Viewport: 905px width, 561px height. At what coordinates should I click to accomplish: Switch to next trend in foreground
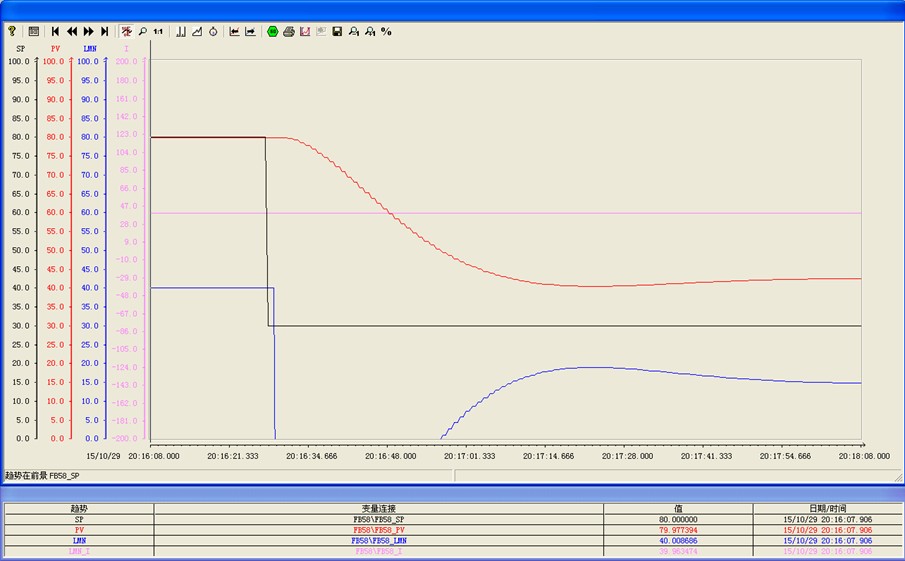pos(250,31)
